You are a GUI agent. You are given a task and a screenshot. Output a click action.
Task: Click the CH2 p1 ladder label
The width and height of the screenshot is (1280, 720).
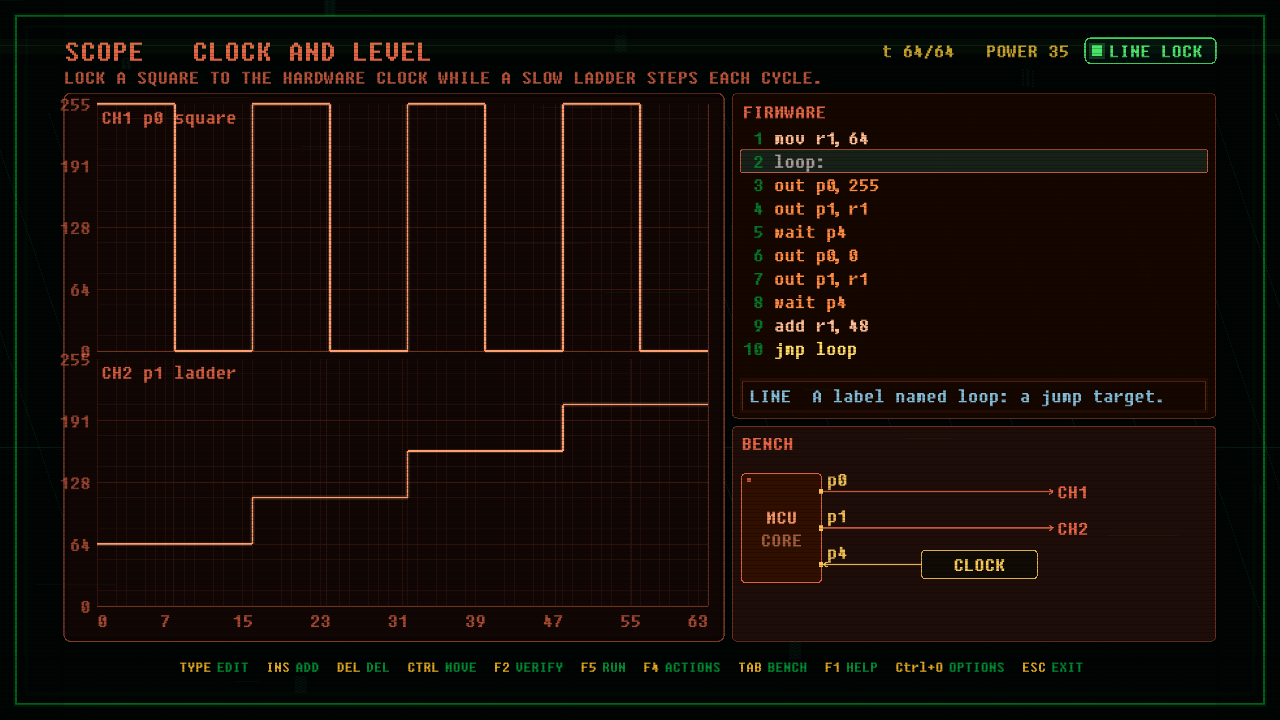pyautogui.click(x=169, y=373)
